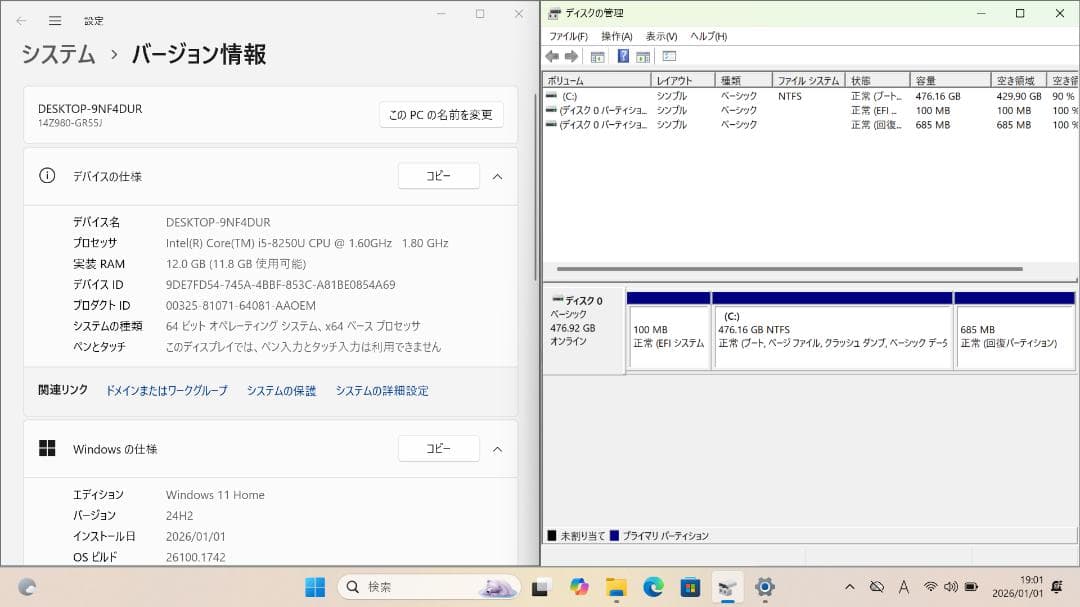Click the back arrow in Disk Management toolbar

pos(552,56)
